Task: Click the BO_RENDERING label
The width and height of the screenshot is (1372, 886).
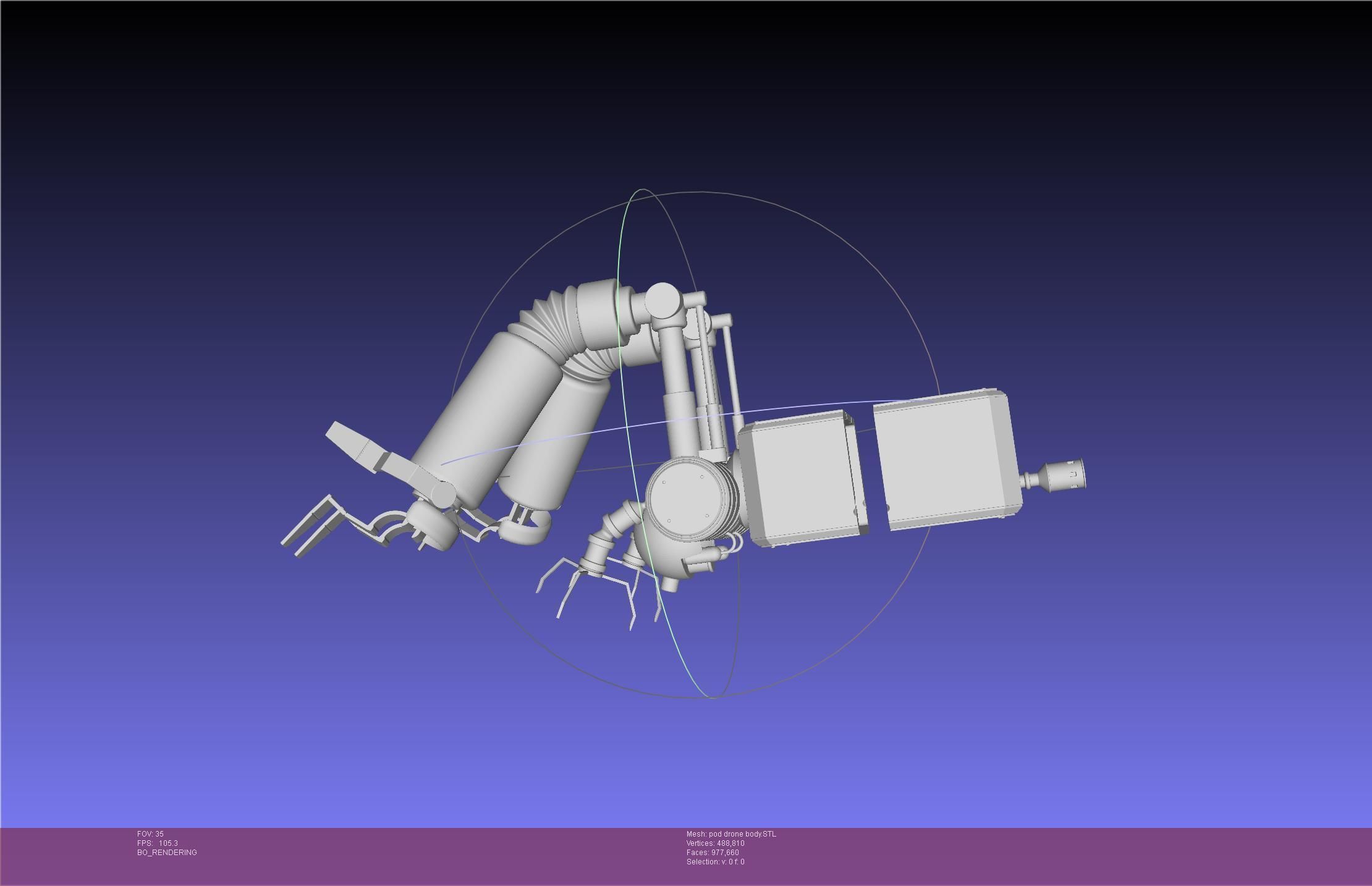Action: 167,853
